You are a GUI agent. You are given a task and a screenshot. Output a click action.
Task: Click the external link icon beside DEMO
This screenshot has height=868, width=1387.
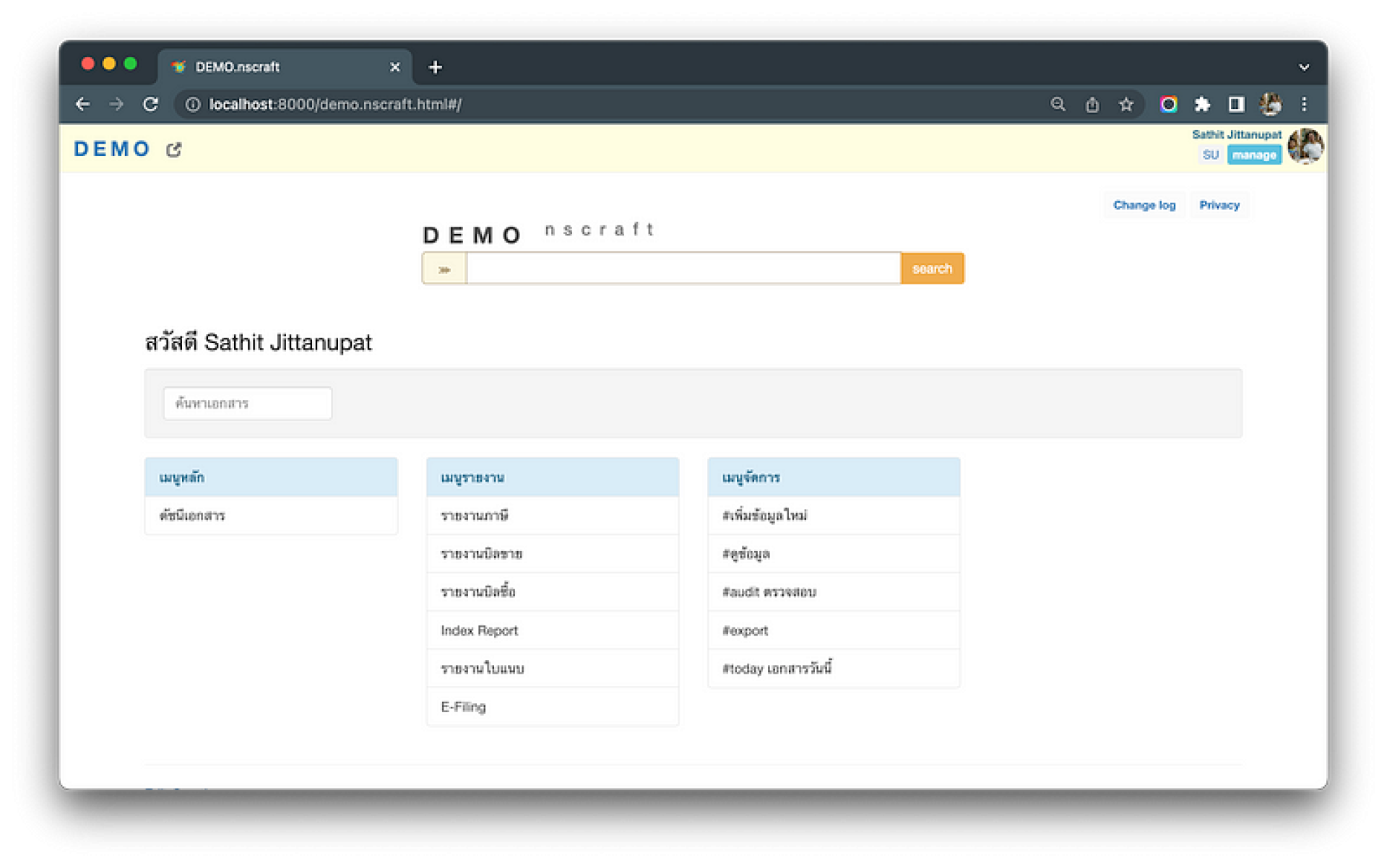173,149
